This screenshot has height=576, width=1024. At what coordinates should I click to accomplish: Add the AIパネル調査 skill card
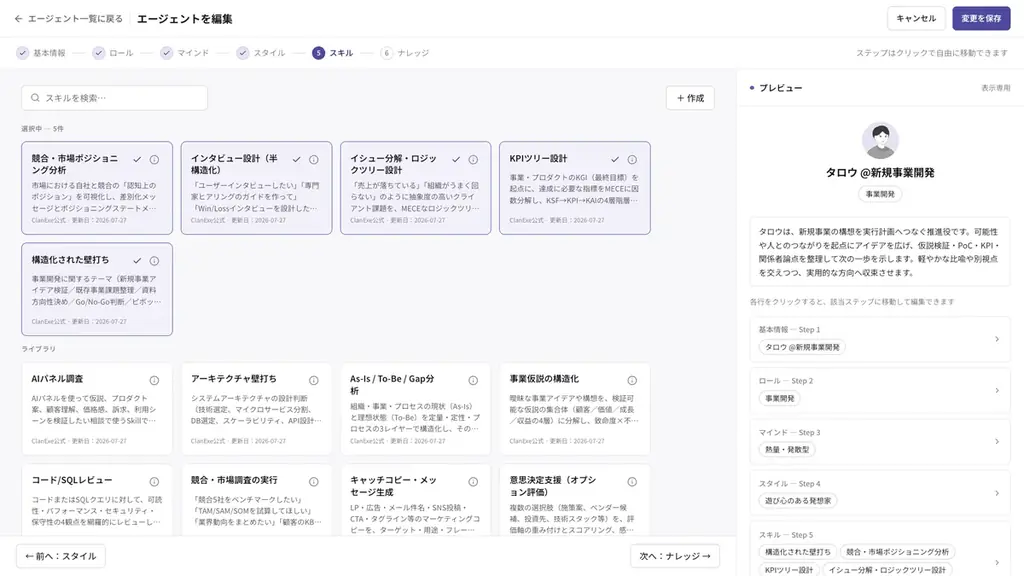point(97,409)
